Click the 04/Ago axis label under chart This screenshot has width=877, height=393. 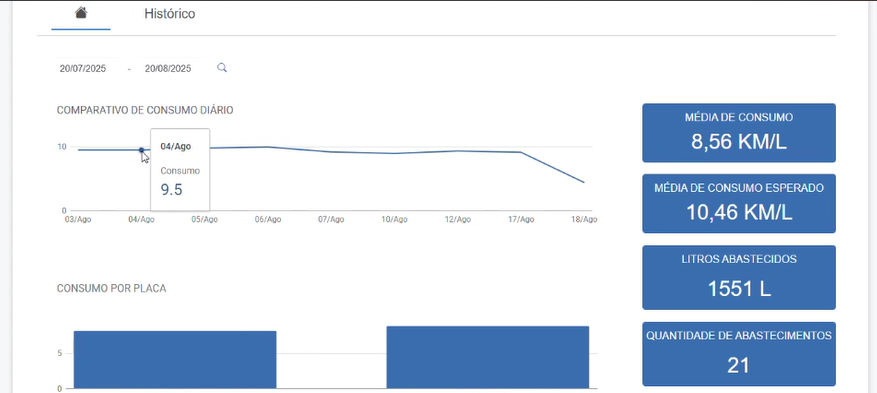pos(141,220)
